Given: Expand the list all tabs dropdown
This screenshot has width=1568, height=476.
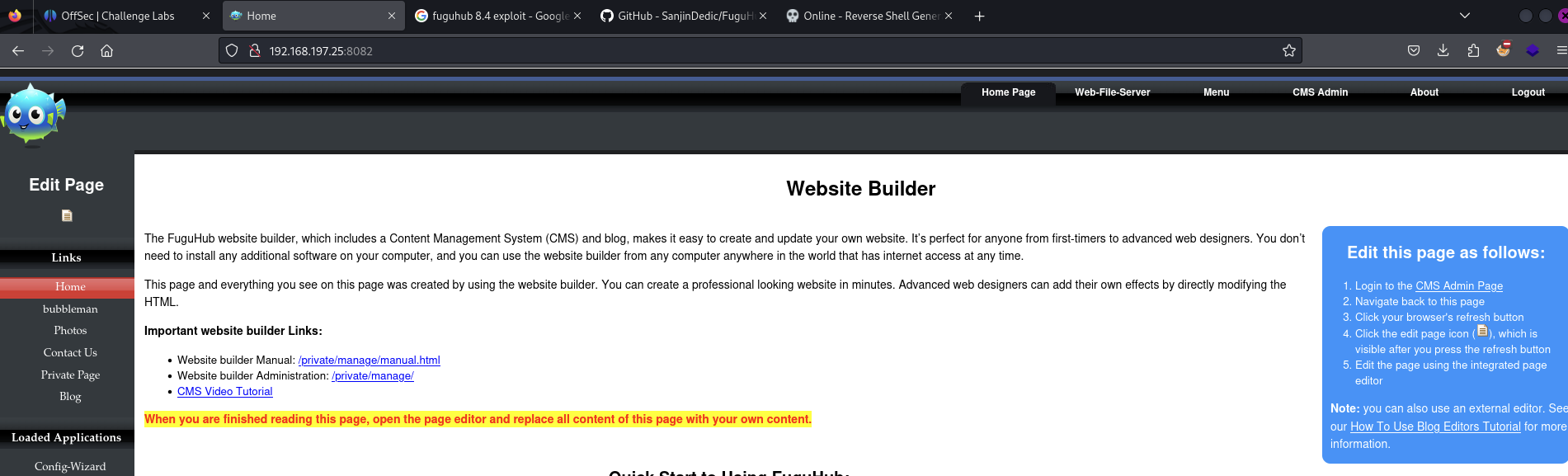Looking at the screenshot, I should tap(1465, 16).
